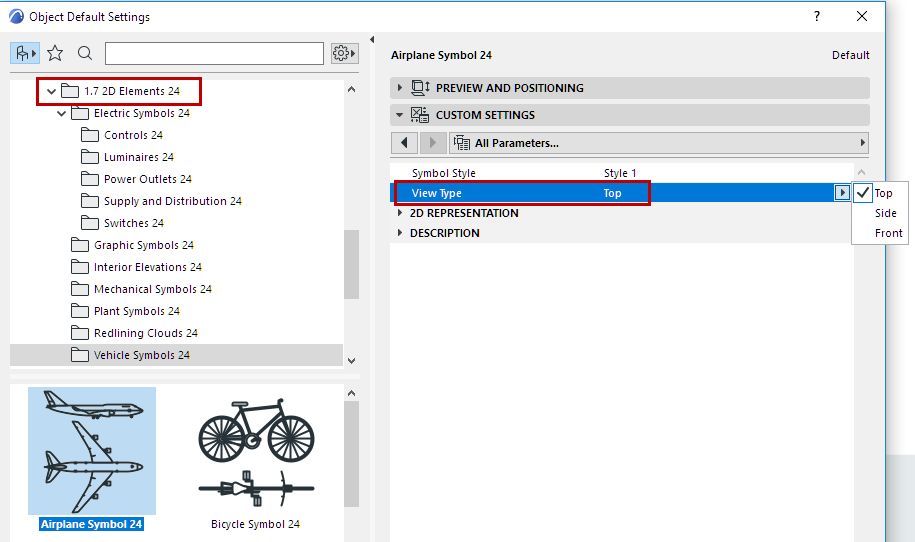Click the search magnifier icon
The width and height of the screenshot is (915, 542).
coord(85,54)
